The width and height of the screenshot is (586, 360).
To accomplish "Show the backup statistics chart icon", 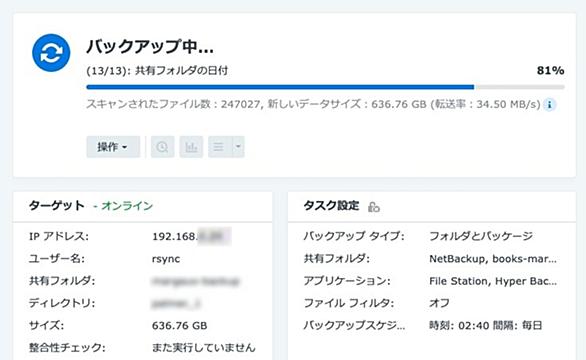I will (191, 147).
